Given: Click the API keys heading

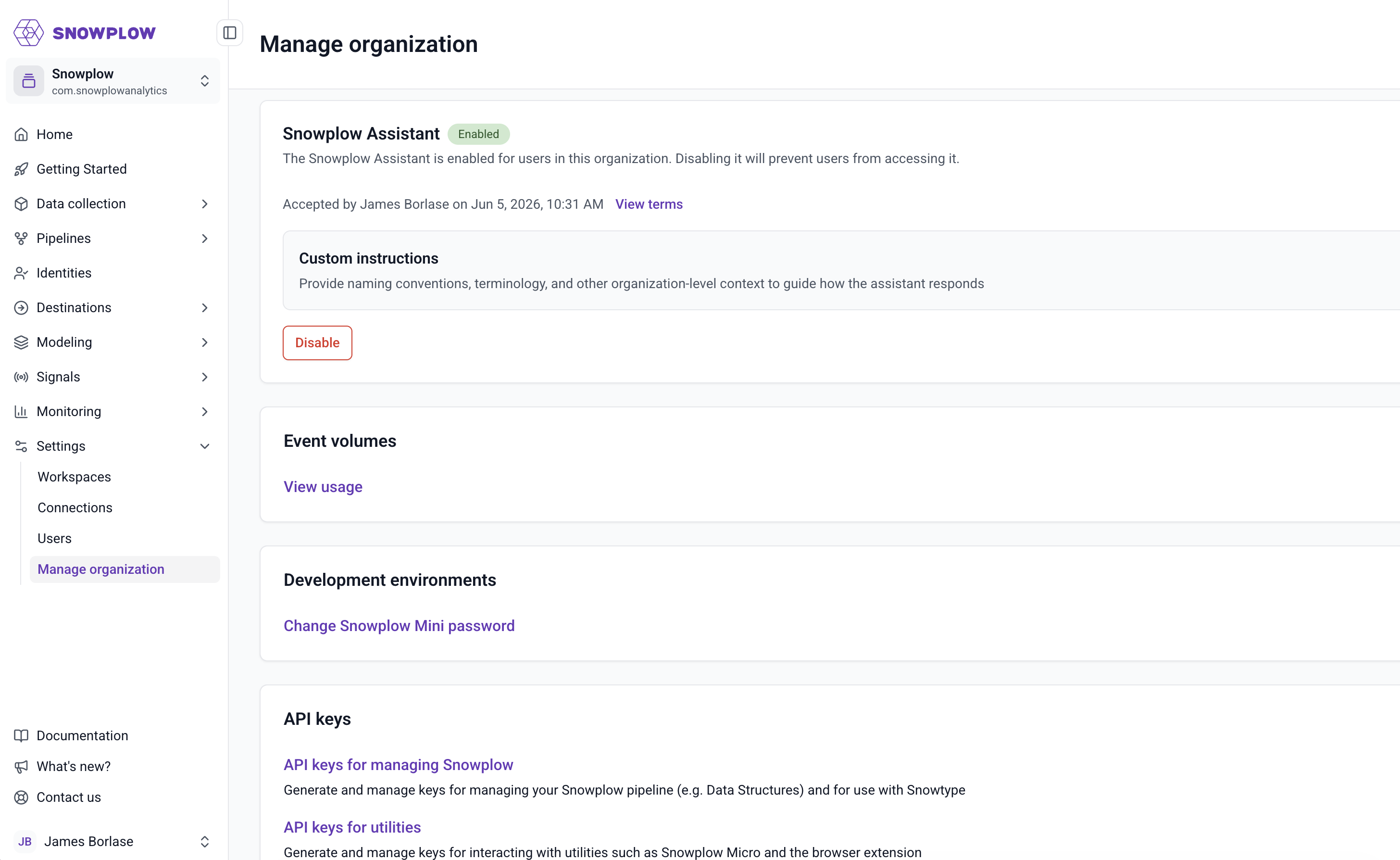Looking at the screenshot, I should (x=317, y=720).
